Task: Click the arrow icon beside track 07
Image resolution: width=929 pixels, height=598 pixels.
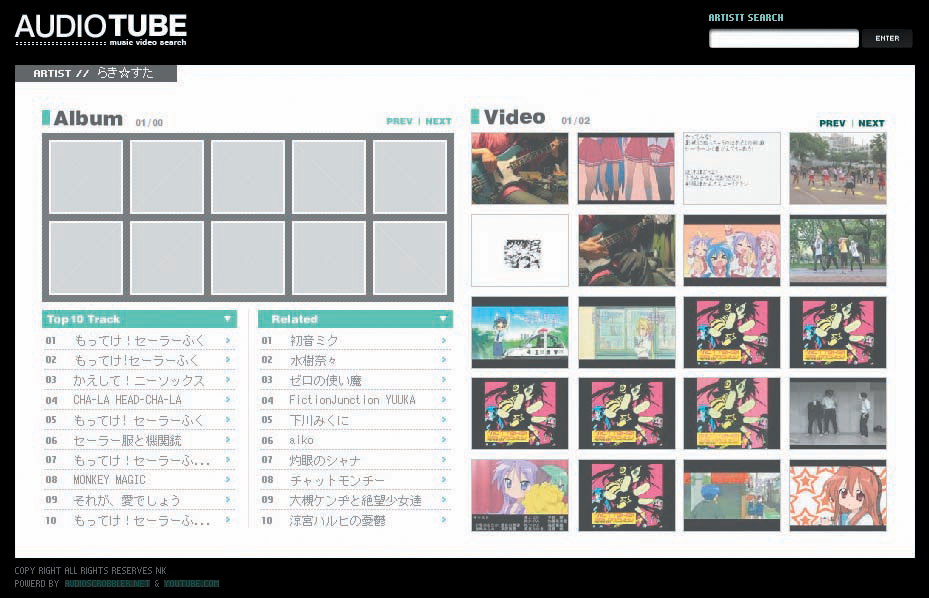Action: point(228,460)
